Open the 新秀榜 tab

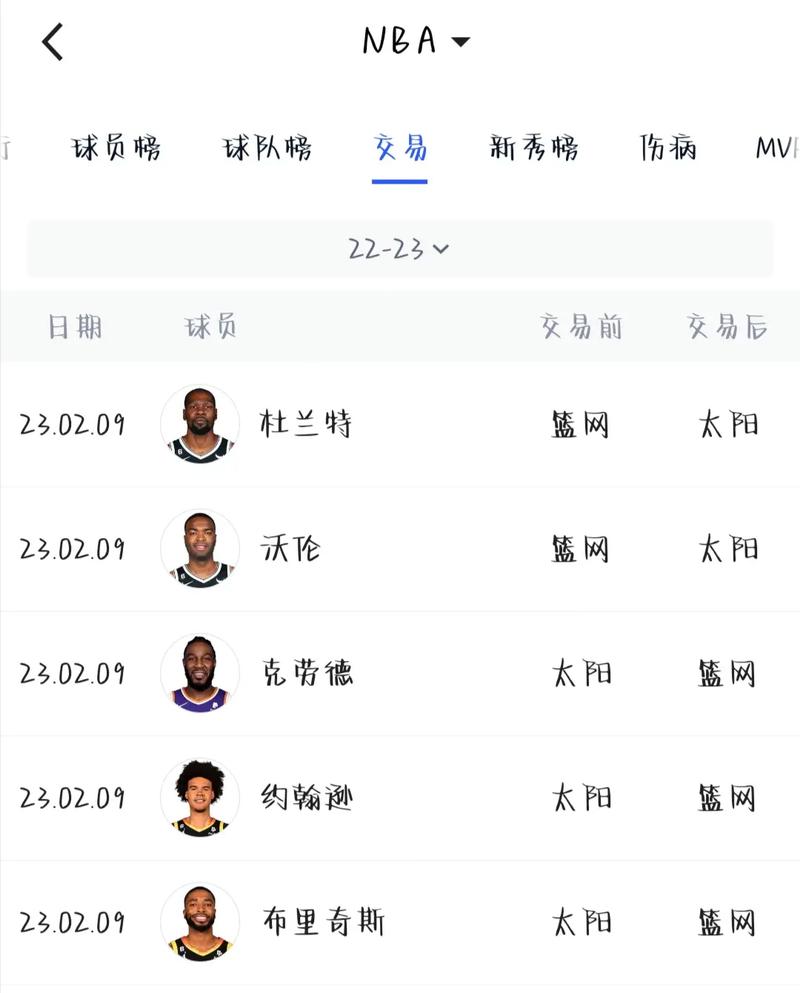pyautogui.click(x=534, y=149)
